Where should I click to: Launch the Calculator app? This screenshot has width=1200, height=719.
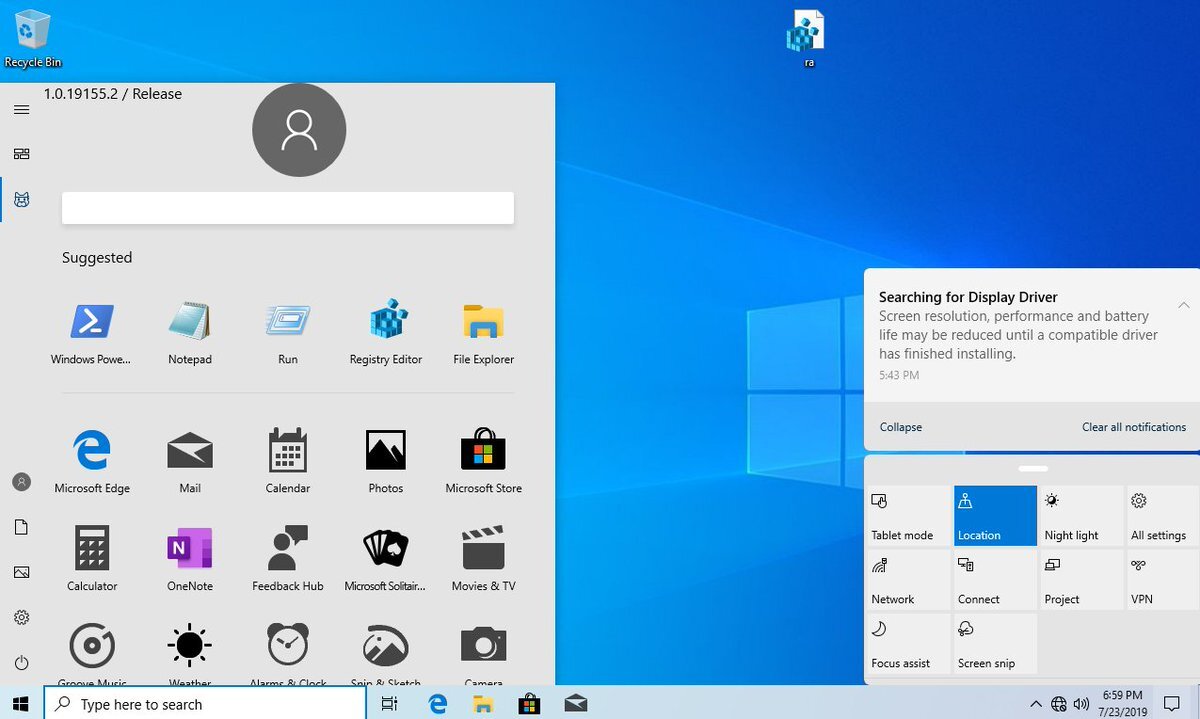pos(92,560)
